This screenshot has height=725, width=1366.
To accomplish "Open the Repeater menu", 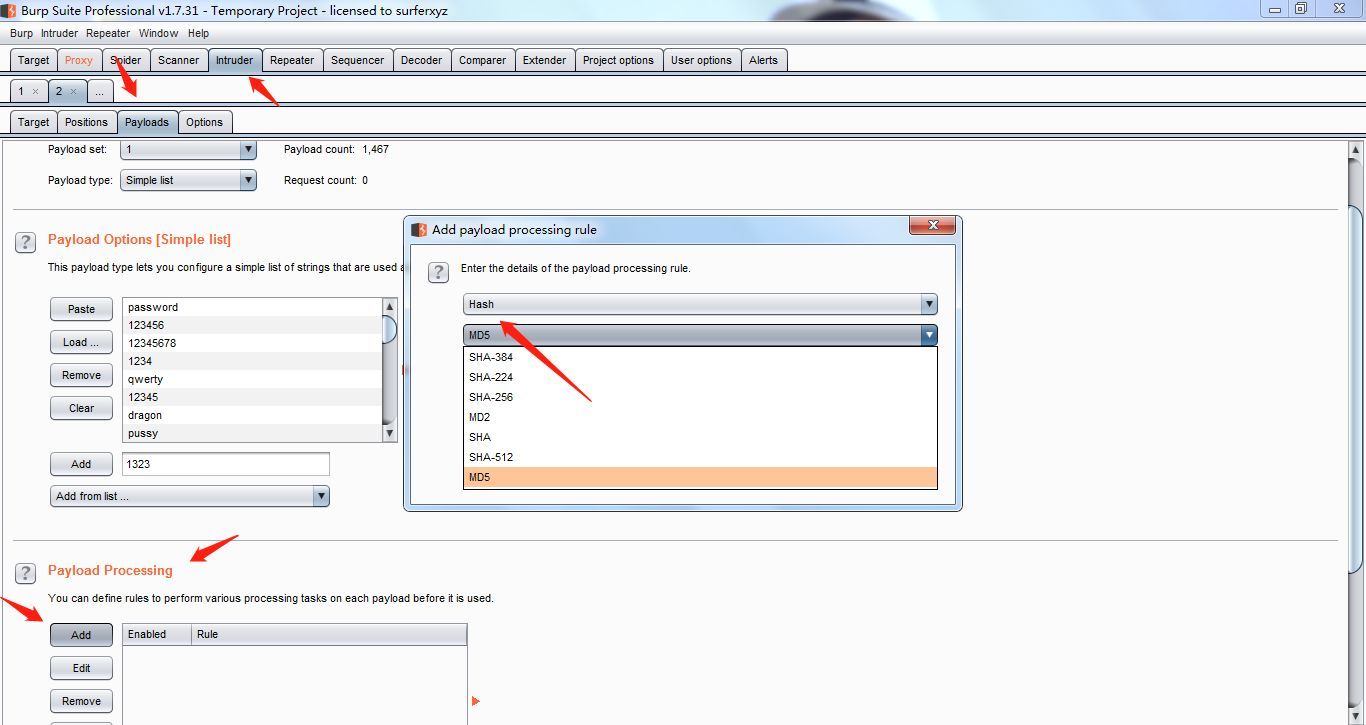I will tap(108, 33).
